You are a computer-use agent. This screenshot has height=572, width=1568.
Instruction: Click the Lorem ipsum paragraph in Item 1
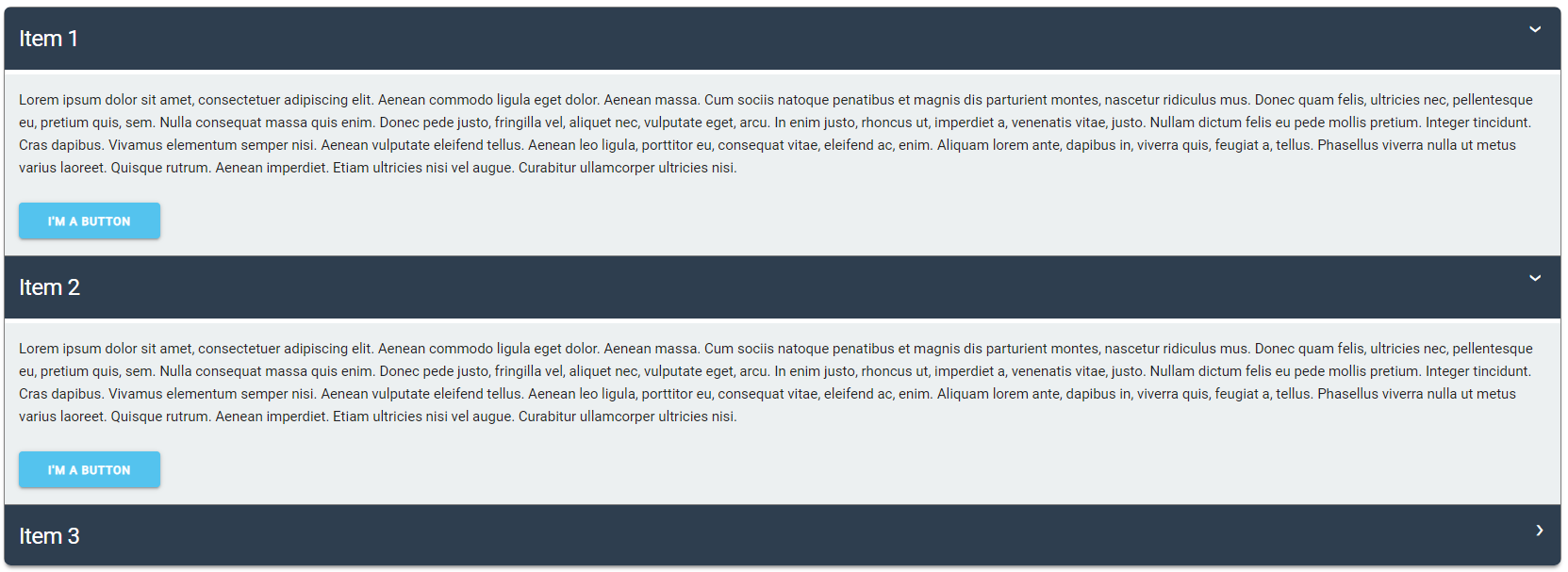(773, 134)
